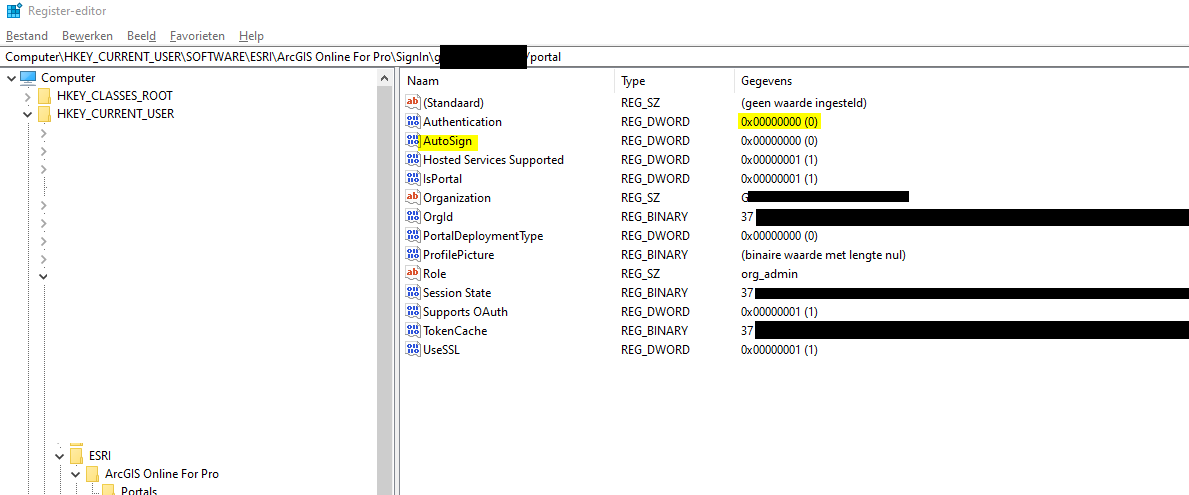Select the Supports OAuth value name
The height and width of the screenshot is (495, 1189).
[466, 311]
